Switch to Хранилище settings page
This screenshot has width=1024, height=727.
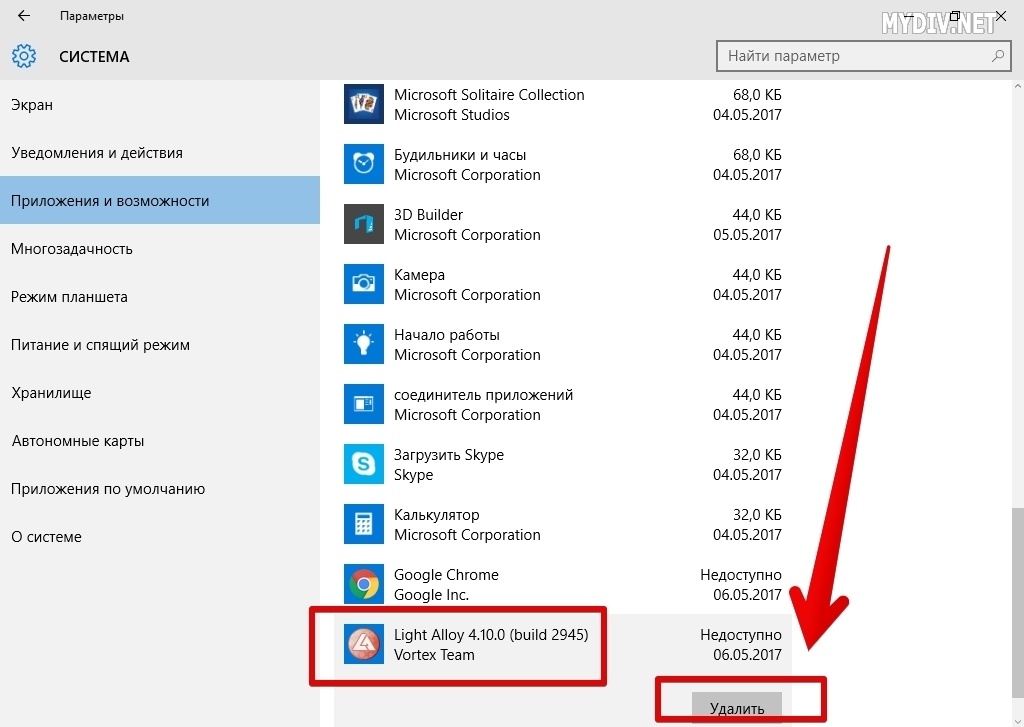click(51, 393)
